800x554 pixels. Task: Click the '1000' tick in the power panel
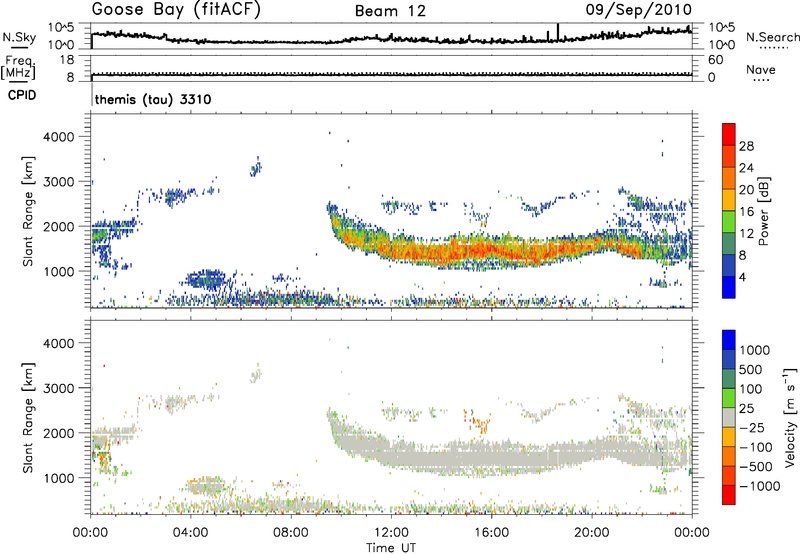pos(59,271)
